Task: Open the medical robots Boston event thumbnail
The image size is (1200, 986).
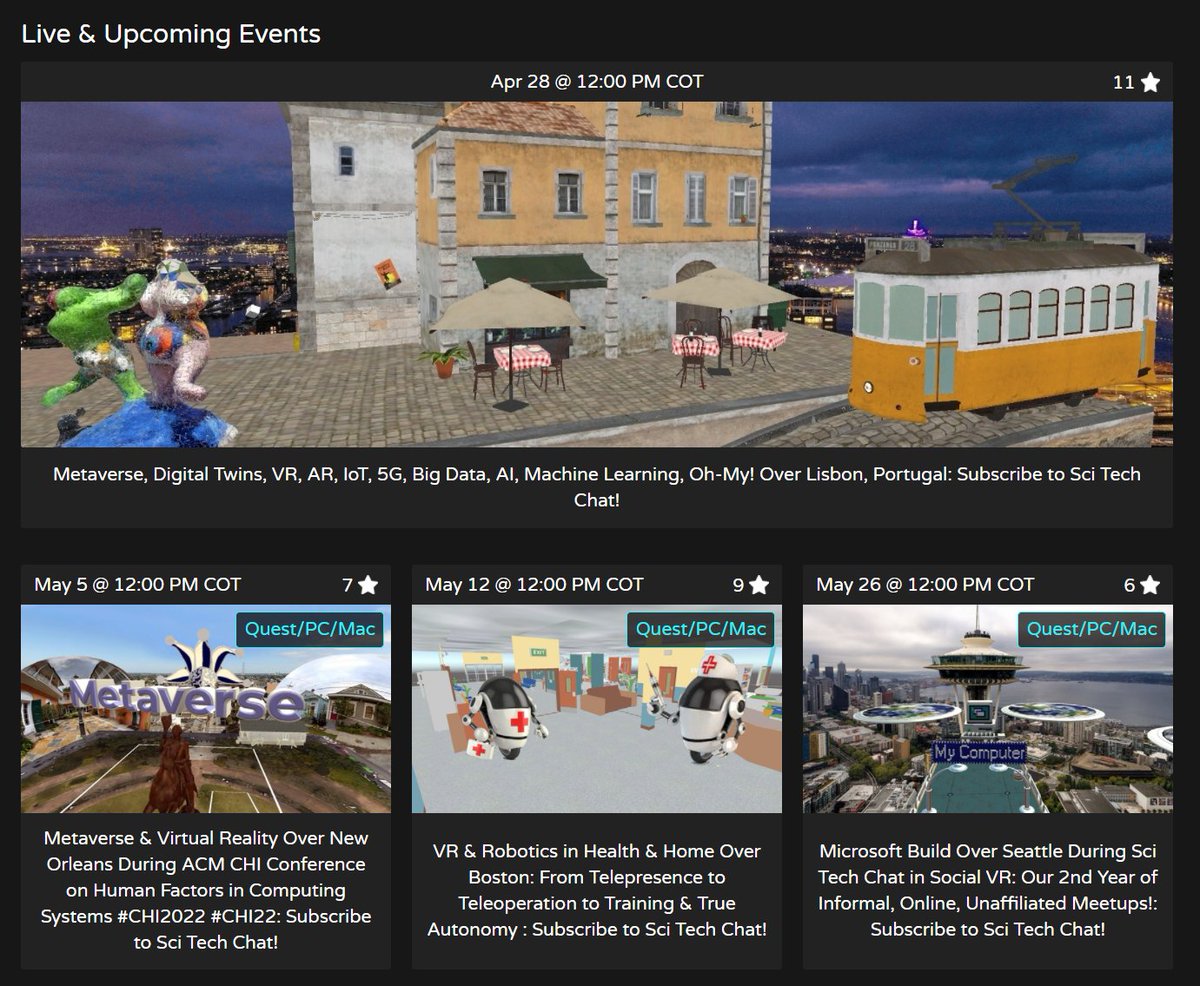Action: coord(597,708)
